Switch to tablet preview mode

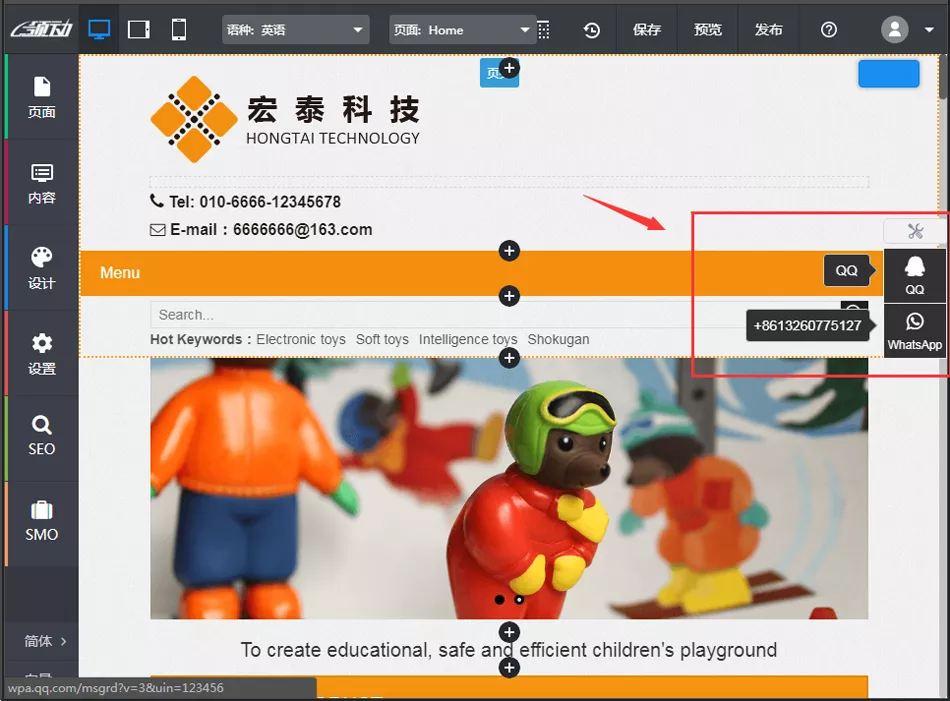pyautogui.click(x=139, y=30)
